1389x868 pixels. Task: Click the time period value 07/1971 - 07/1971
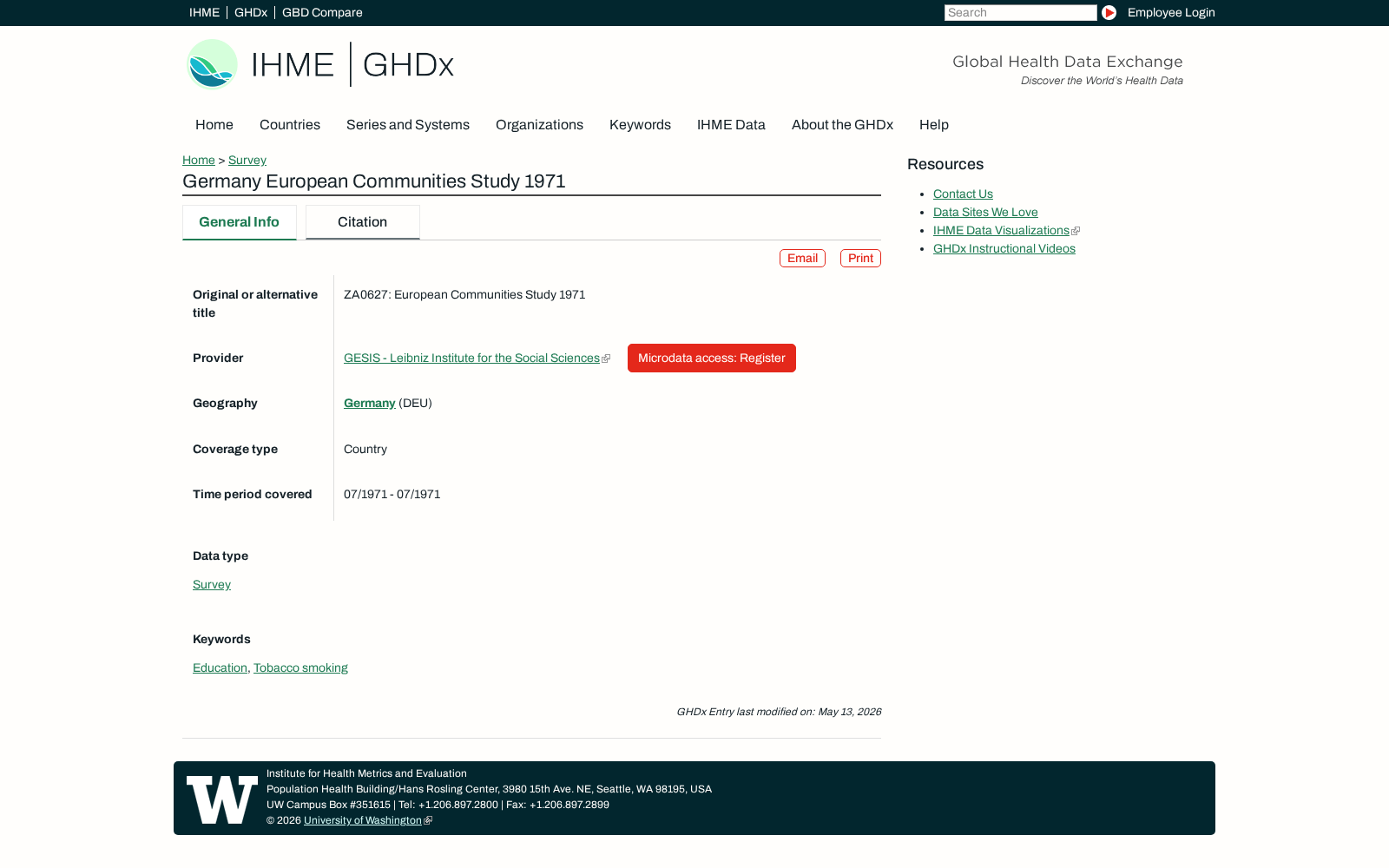[392, 494]
